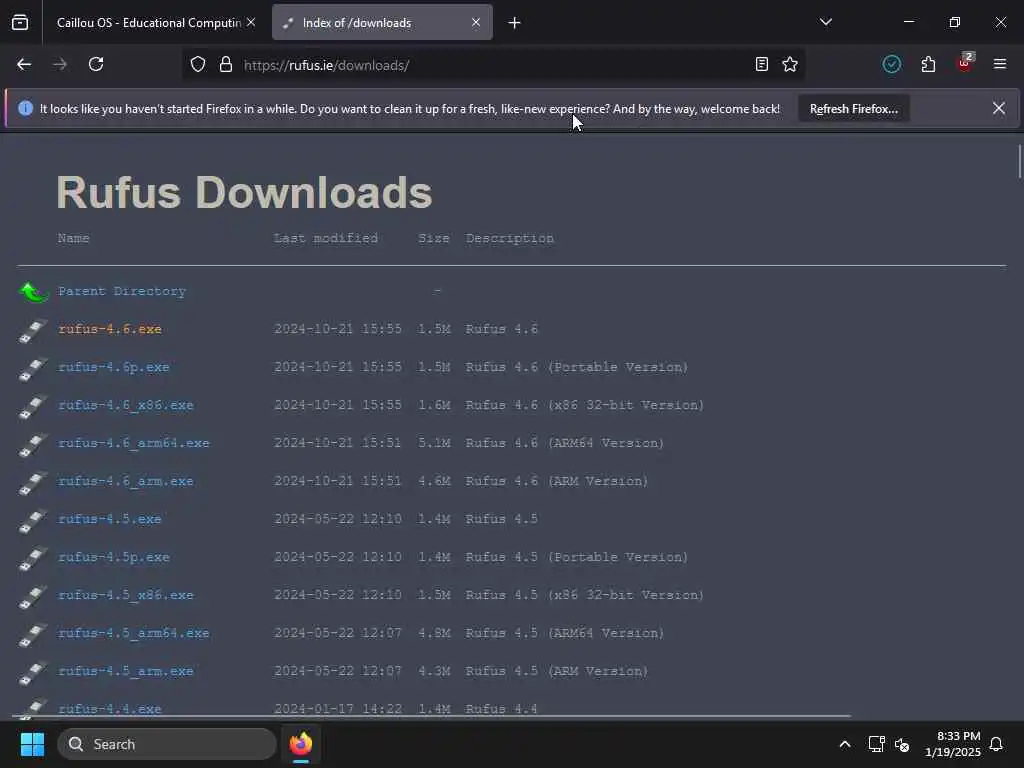Click the USB icon beside rufus-4.6_arm64.exe
1024x768 pixels.
(x=33, y=444)
